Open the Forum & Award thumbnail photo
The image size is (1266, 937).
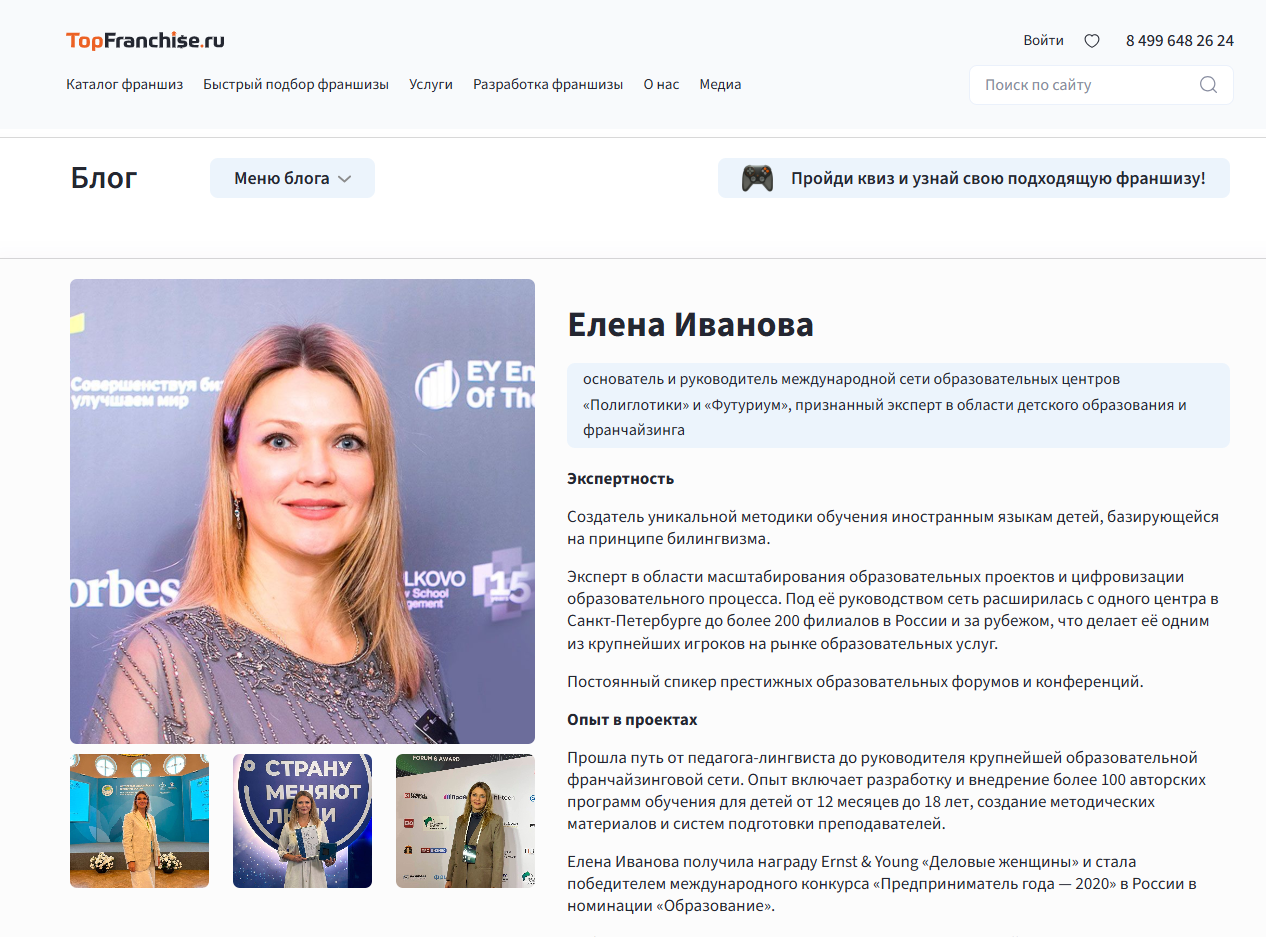point(465,821)
